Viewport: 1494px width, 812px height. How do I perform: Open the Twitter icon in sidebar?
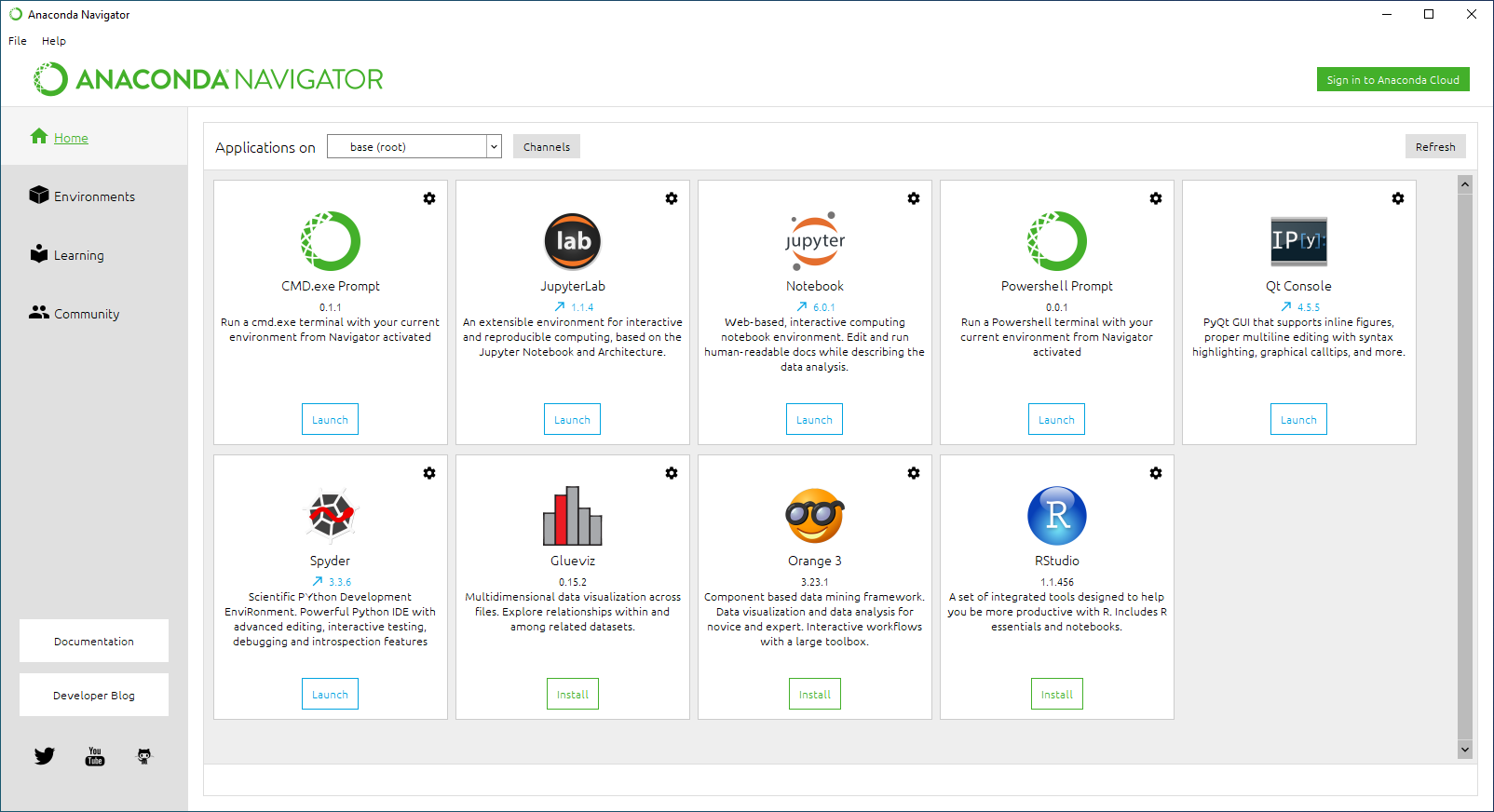click(x=45, y=756)
